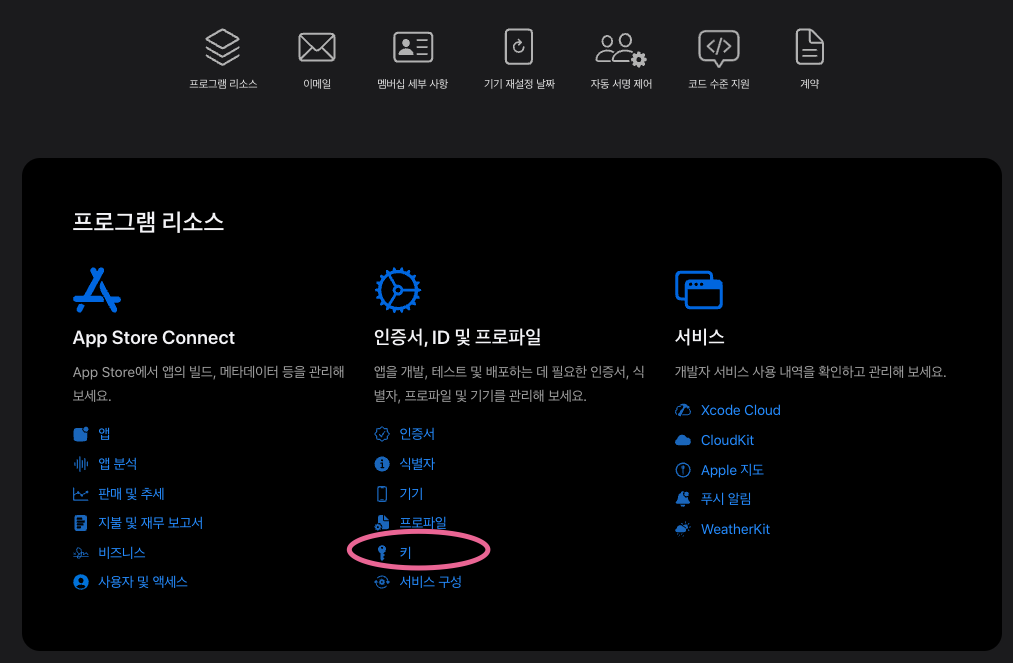Click the 기기 재설정 날짜 device icon
This screenshot has height=663, width=1013.
(x=519, y=47)
